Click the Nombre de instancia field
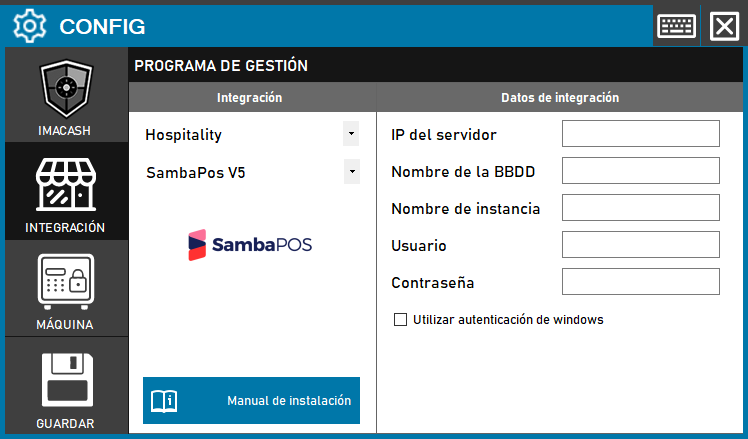 point(641,208)
